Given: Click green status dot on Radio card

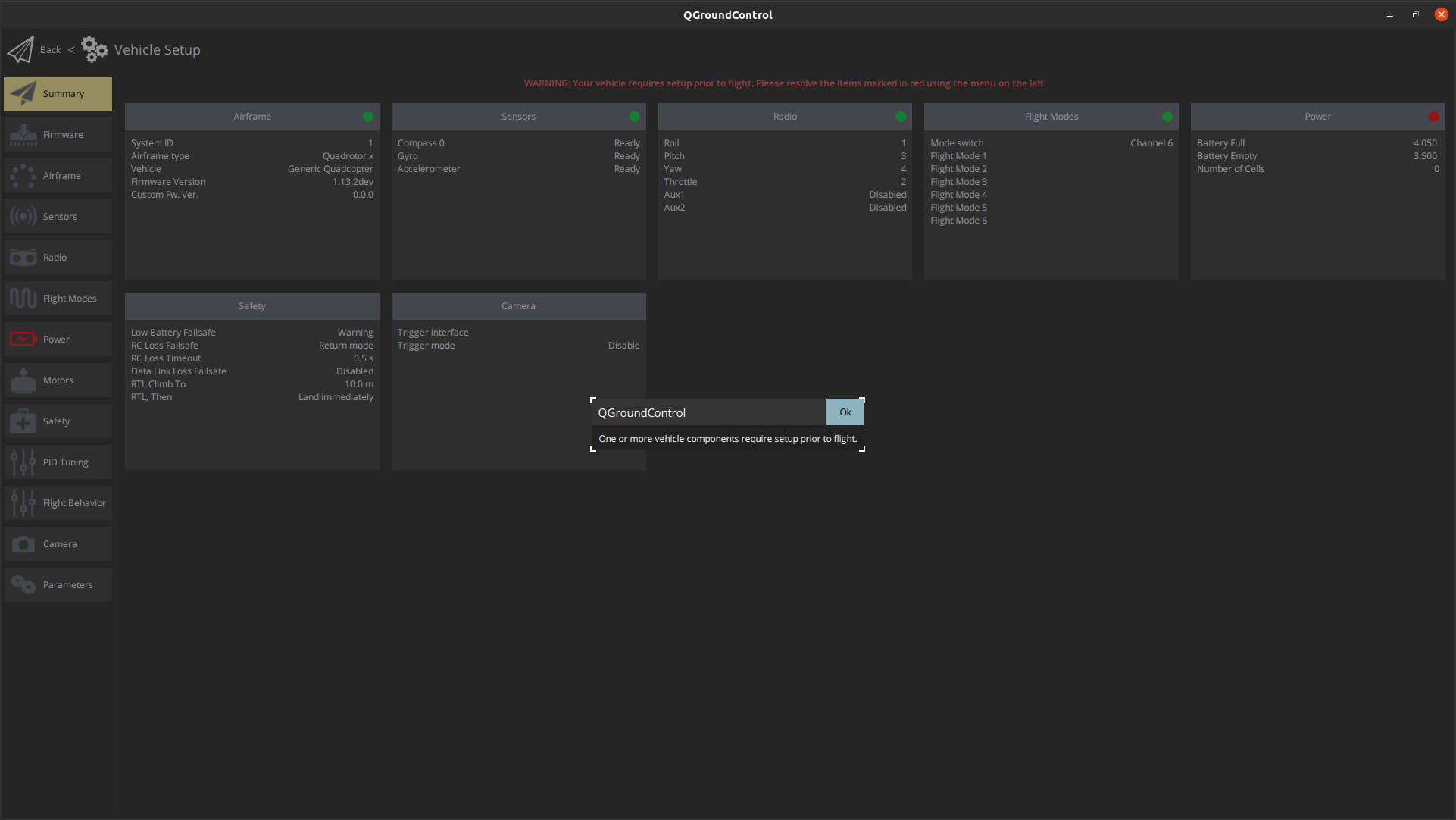Looking at the screenshot, I should click(901, 117).
